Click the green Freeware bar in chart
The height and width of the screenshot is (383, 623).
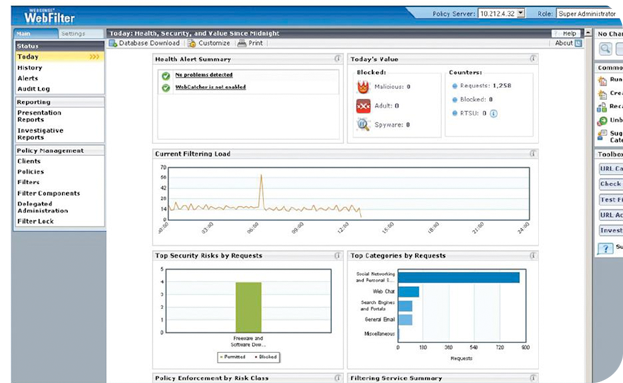pyautogui.click(x=248, y=307)
